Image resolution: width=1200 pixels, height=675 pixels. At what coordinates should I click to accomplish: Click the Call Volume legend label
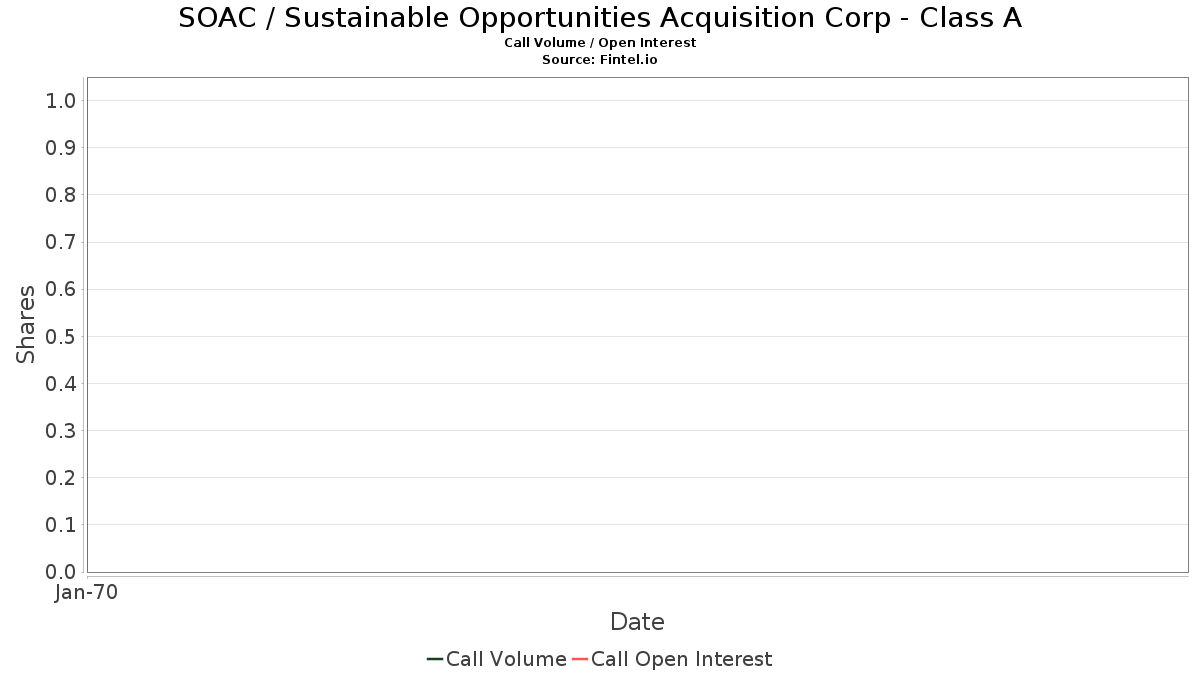pos(506,659)
